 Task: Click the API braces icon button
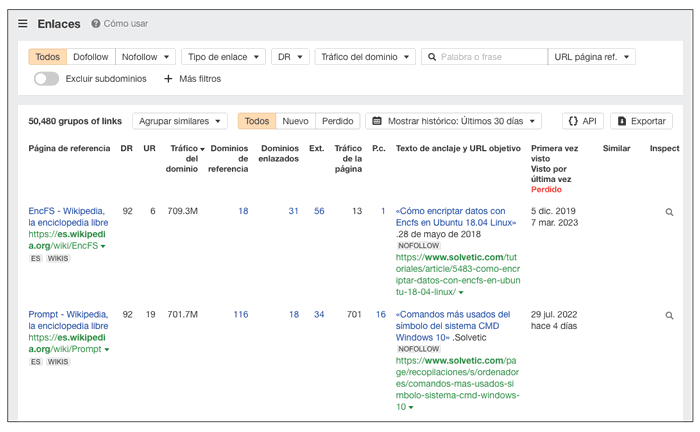[x=573, y=121]
